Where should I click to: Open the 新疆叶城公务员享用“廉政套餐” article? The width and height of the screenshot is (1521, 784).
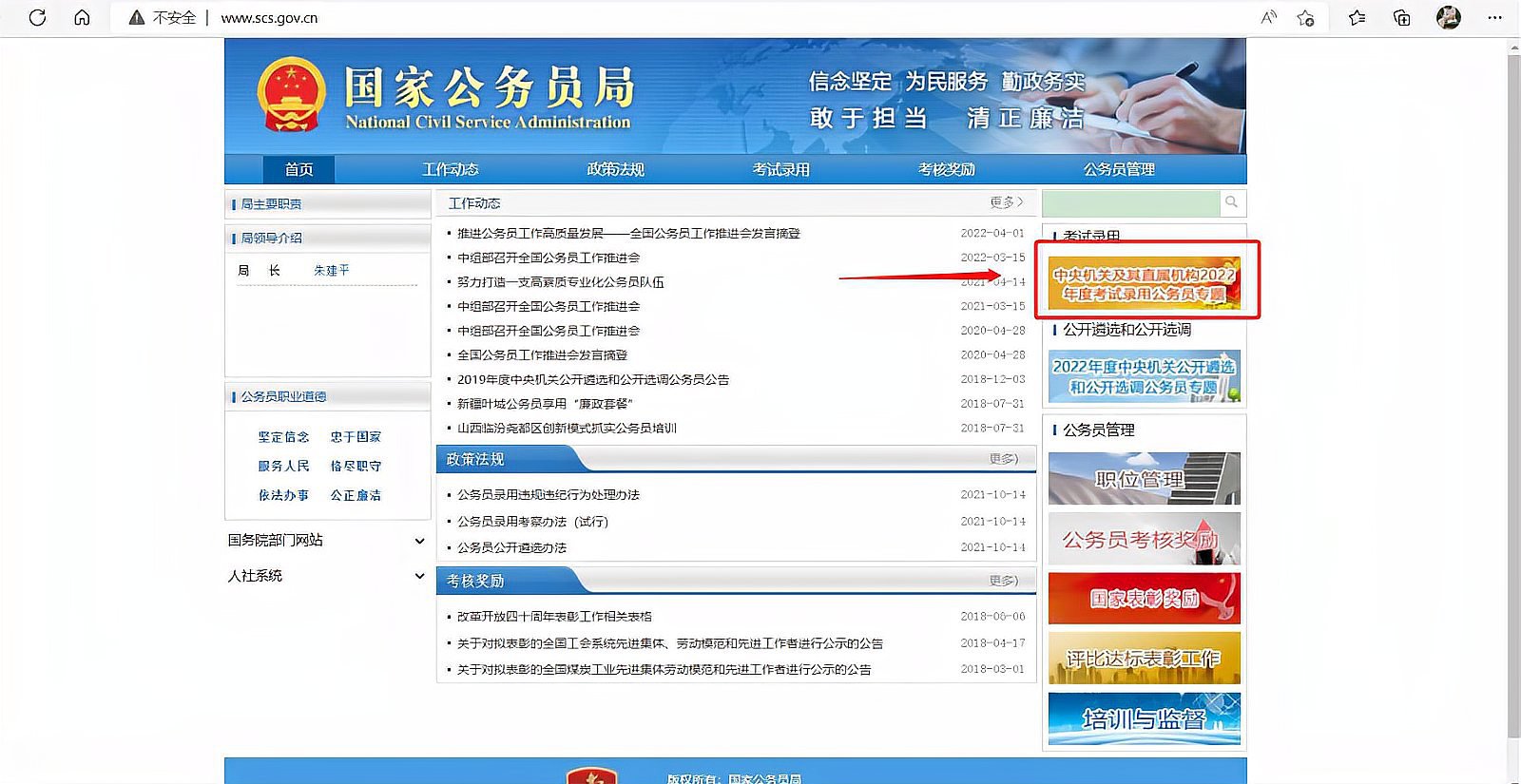(x=546, y=404)
